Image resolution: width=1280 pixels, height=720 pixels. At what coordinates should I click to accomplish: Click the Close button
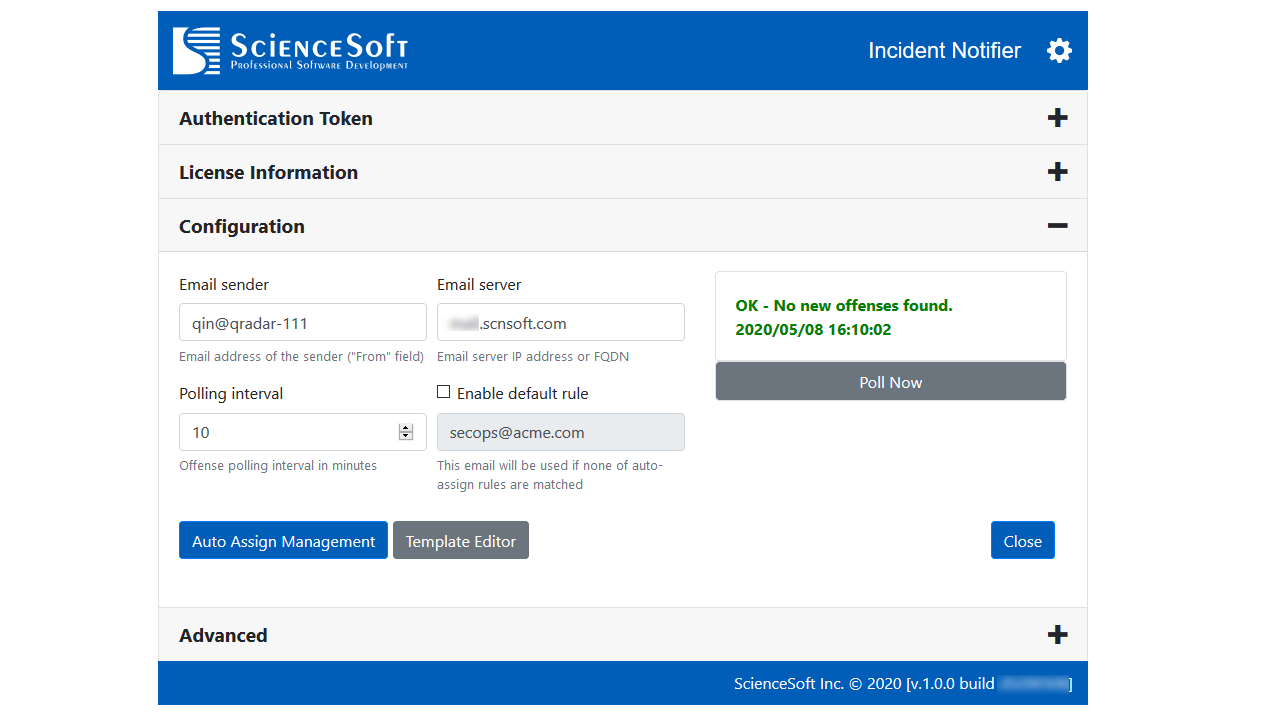pyautogui.click(x=1022, y=541)
